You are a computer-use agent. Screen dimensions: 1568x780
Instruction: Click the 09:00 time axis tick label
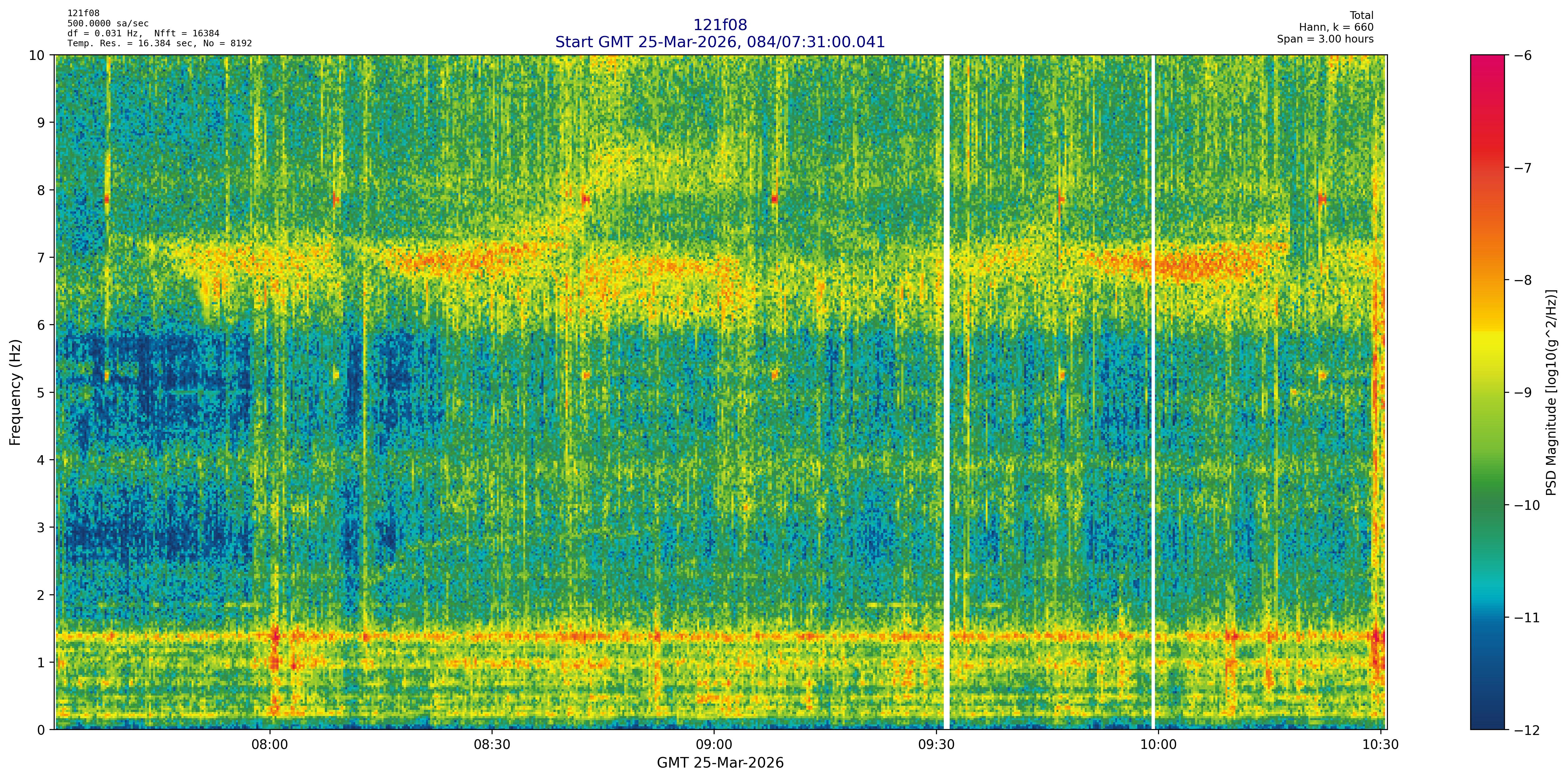pyautogui.click(x=713, y=745)
